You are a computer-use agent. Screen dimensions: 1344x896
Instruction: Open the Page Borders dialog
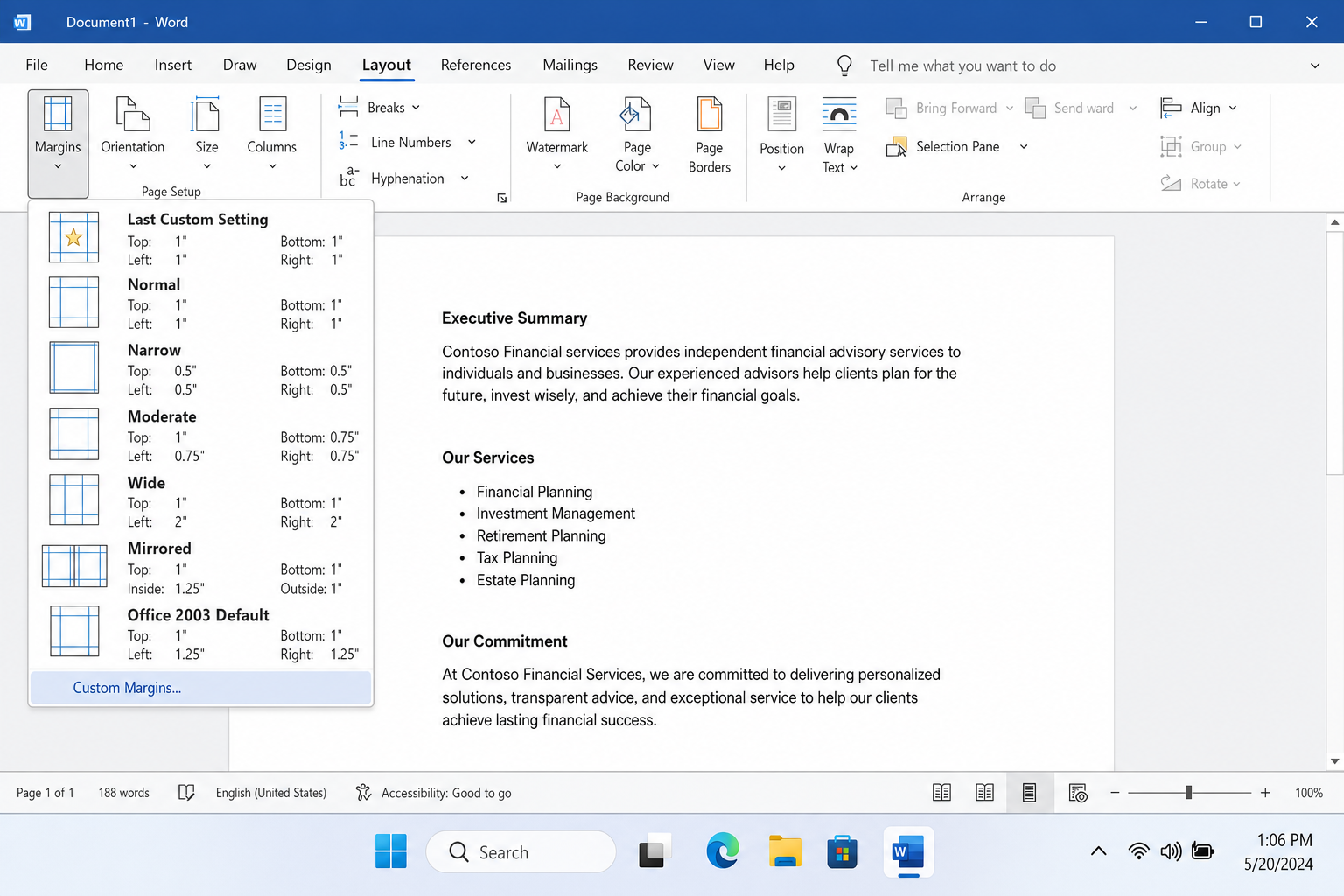pos(710,135)
